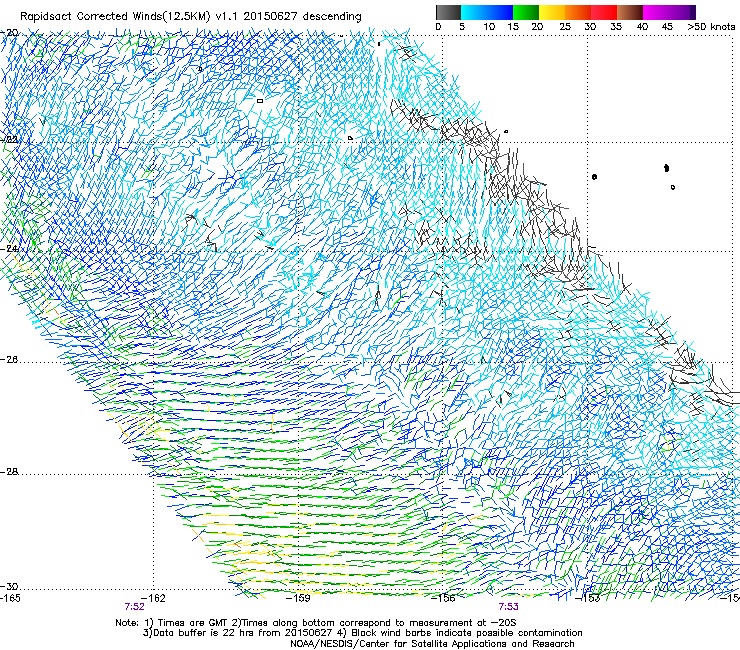
Task: Click the '>50 knots' legend label
Action: pyautogui.click(x=711, y=26)
